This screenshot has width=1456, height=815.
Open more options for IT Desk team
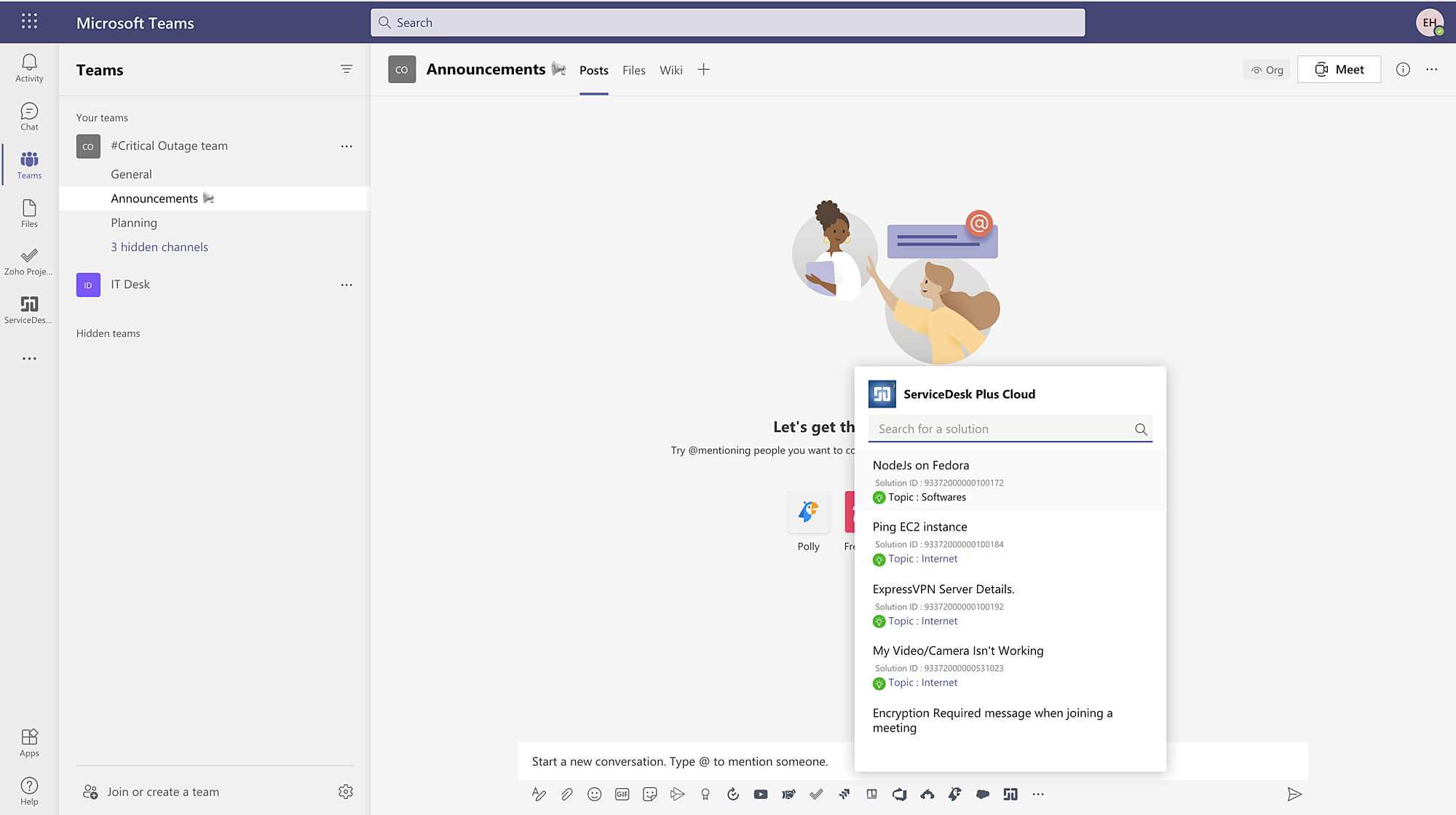coord(347,285)
